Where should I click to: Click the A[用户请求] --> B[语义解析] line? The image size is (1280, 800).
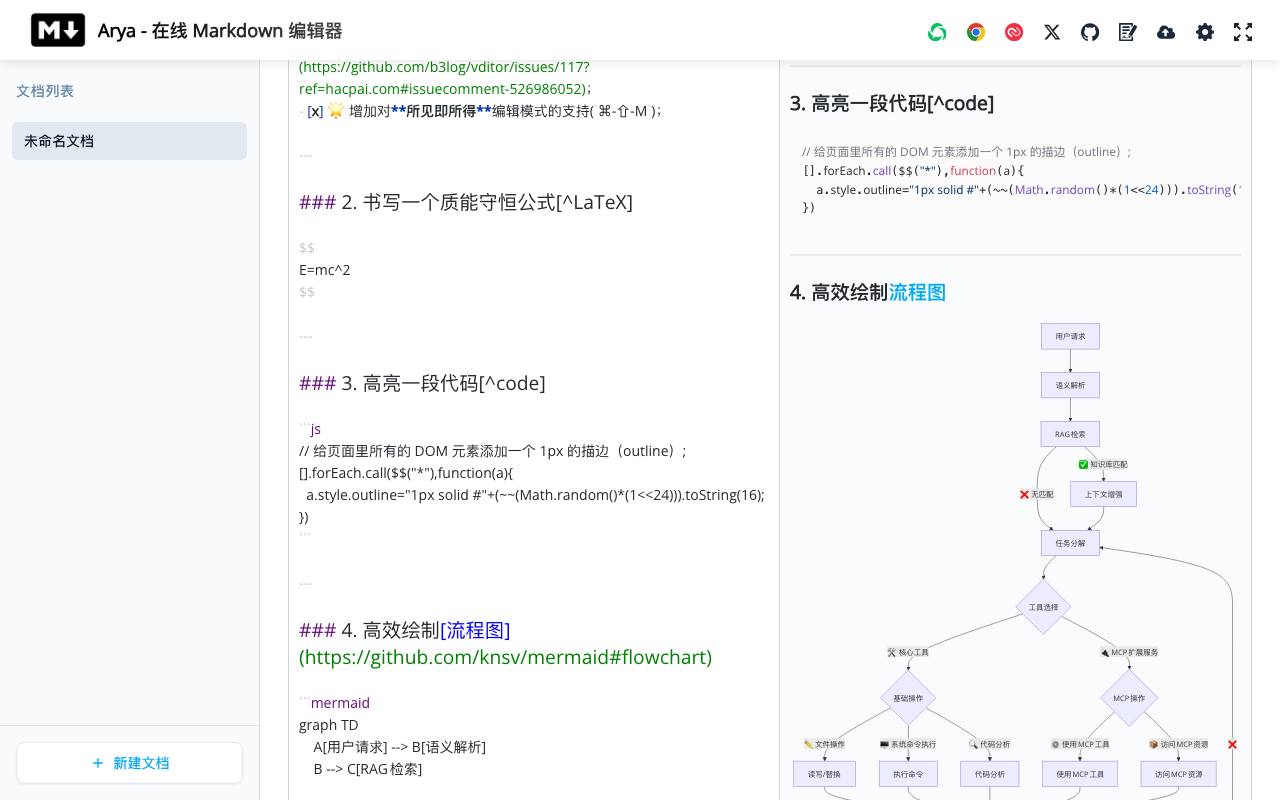pyautogui.click(x=399, y=747)
